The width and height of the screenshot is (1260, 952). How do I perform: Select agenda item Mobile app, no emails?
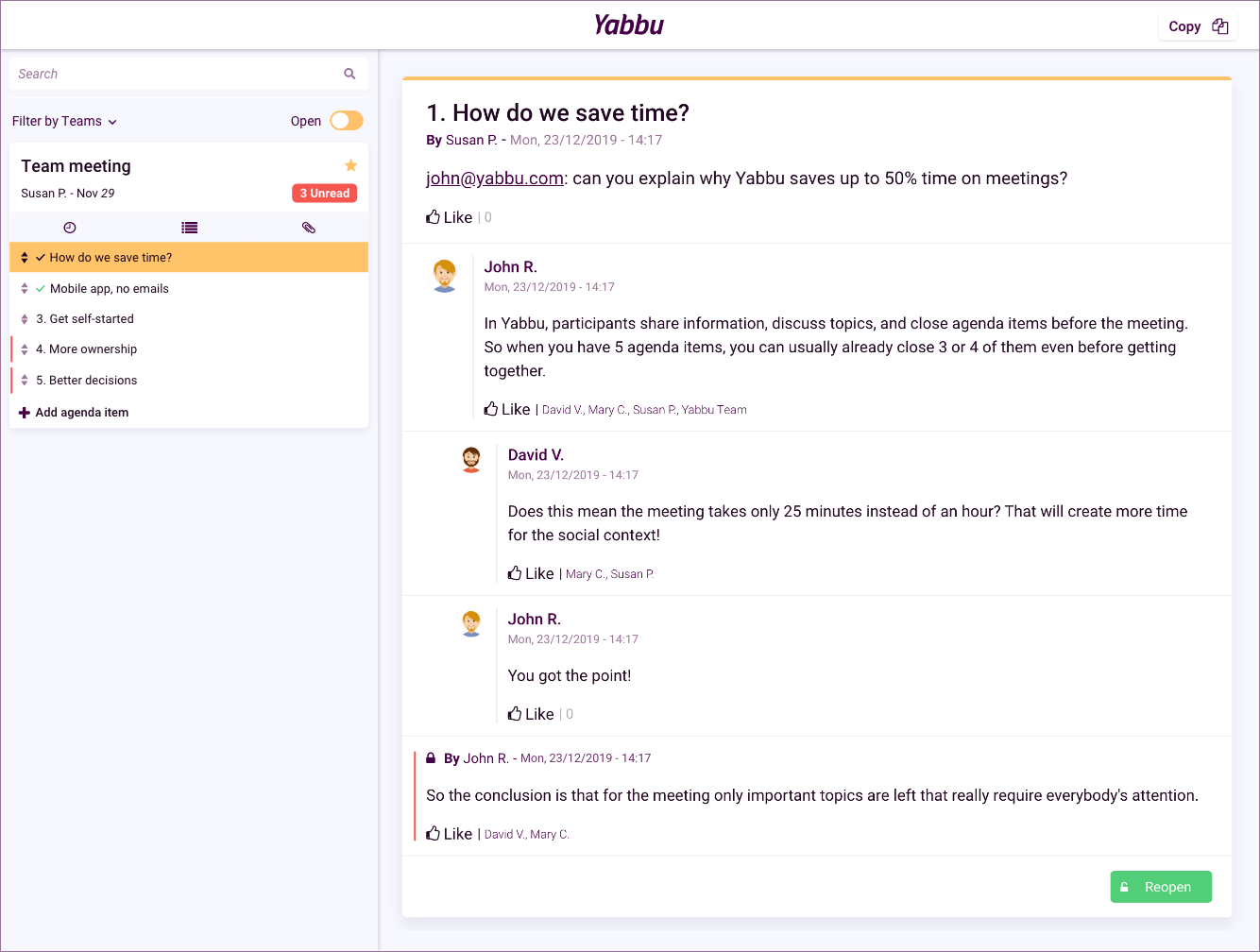(189, 289)
